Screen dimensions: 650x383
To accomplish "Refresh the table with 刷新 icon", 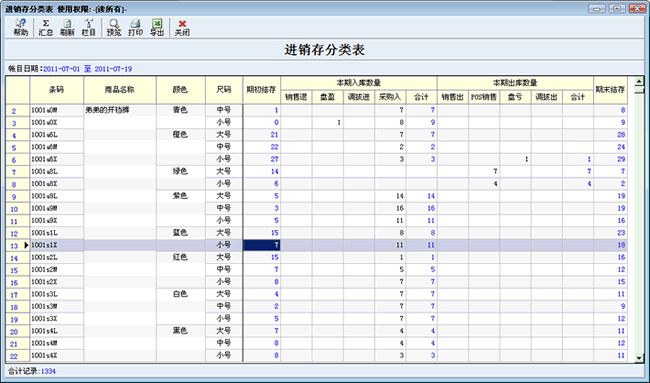I will [x=67, y=27].
